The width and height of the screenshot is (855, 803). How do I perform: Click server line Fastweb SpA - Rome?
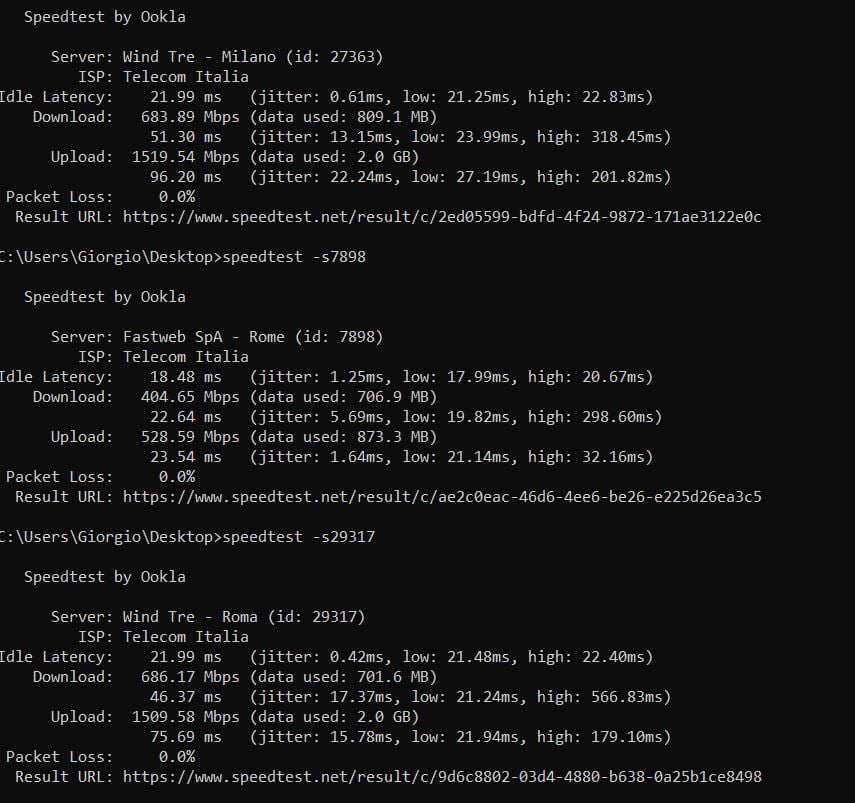tap(217, 337)
